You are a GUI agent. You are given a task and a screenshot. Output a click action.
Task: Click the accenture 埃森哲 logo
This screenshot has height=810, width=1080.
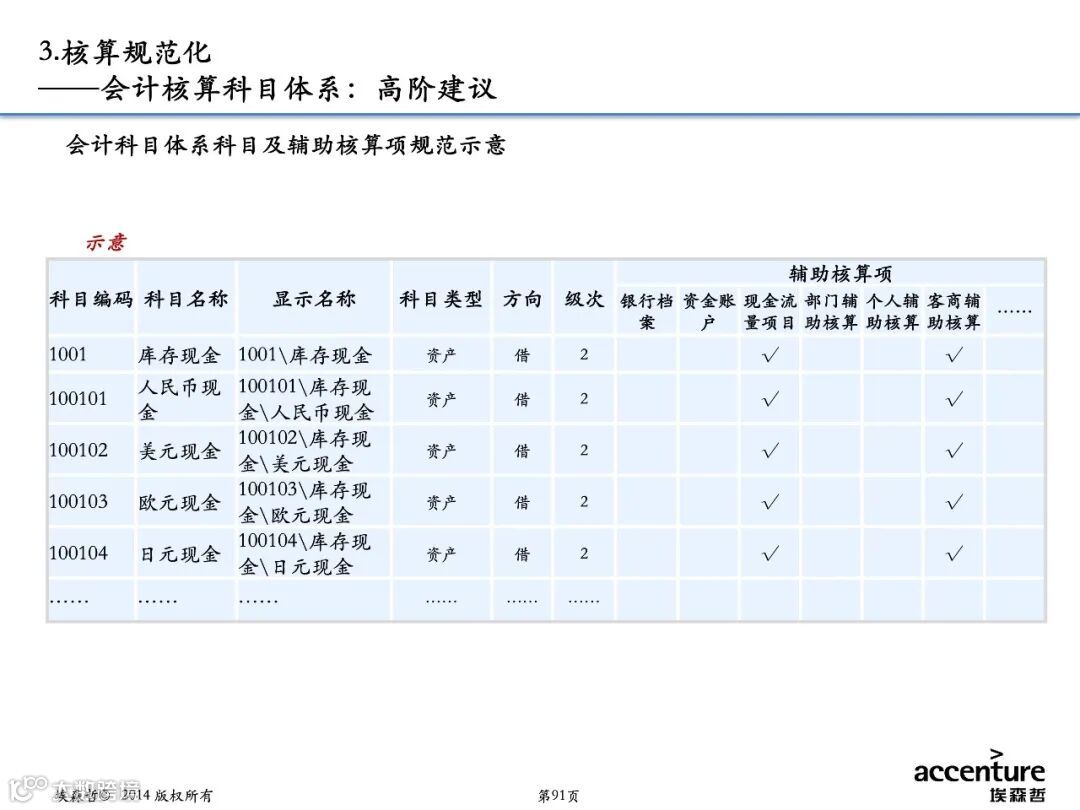click(x=979, y=776)
